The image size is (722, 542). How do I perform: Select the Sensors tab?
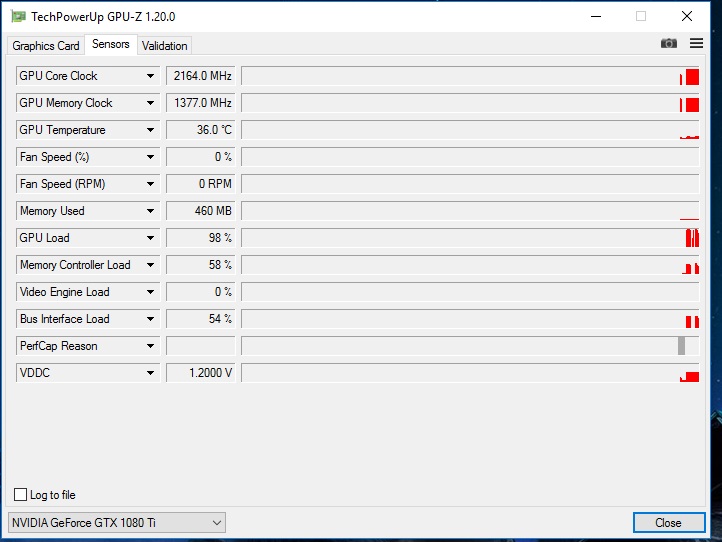[111, 44]
